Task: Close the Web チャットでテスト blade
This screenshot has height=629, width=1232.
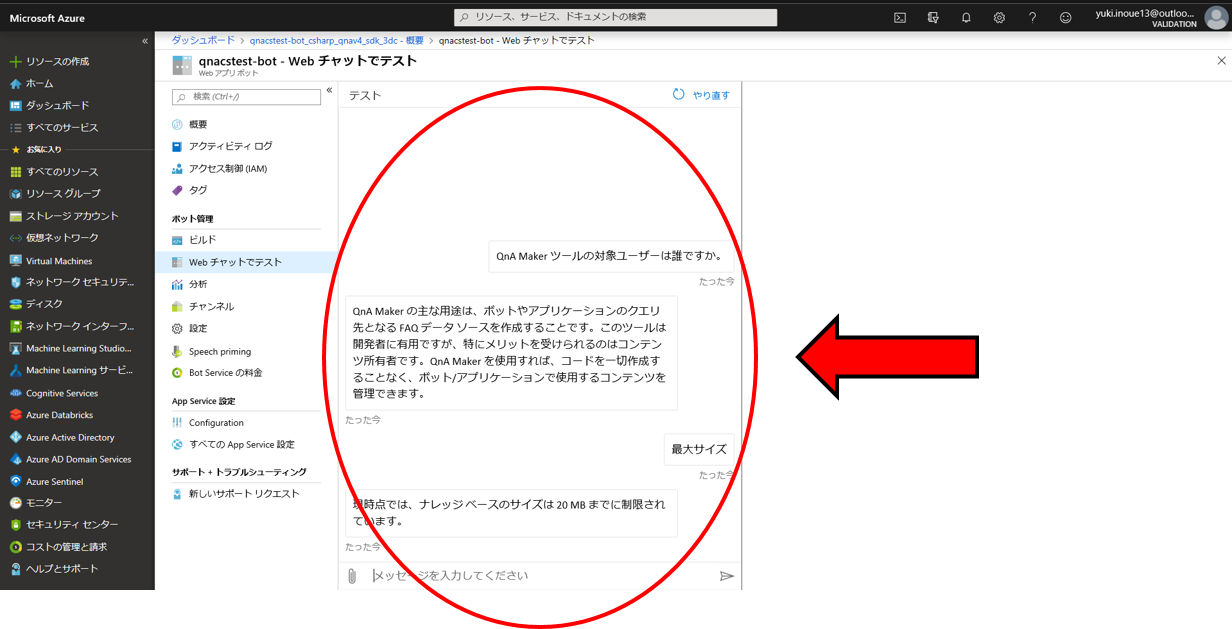Action: (1221, 61)
